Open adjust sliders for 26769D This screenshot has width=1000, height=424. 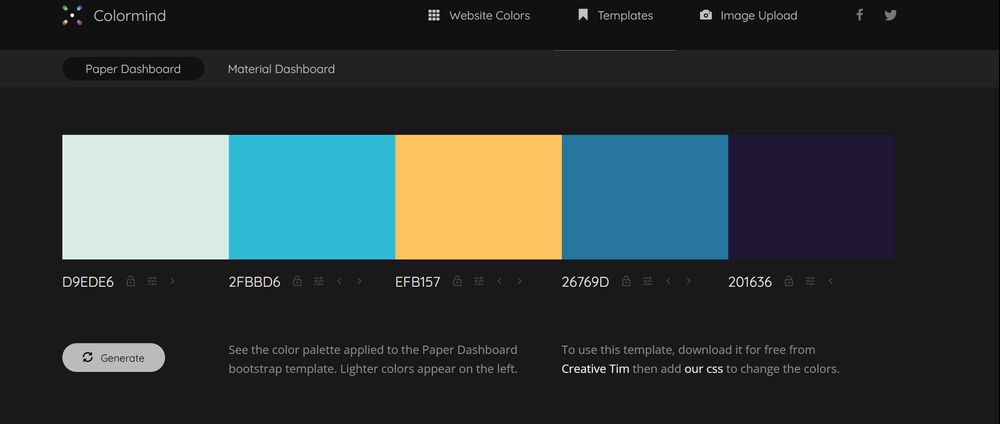click(x=647, y=281)
